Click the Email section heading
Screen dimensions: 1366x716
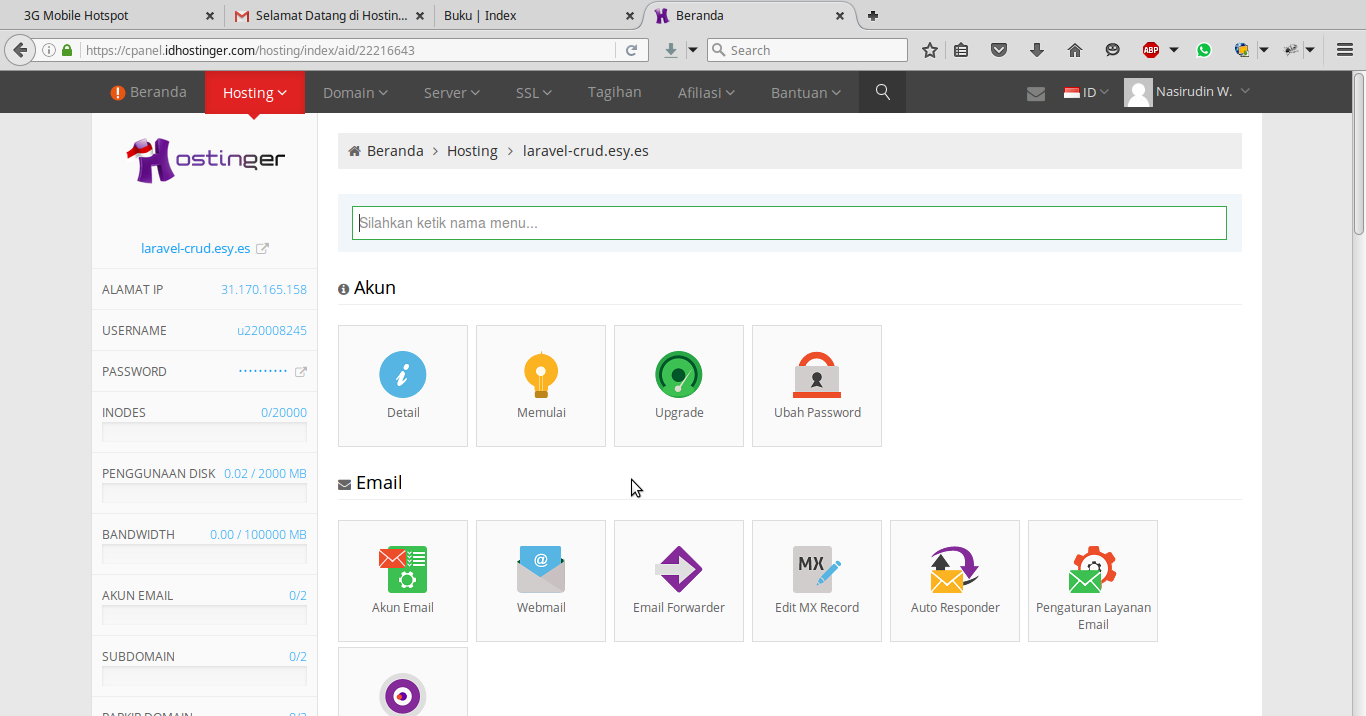(x=379, y=483)
